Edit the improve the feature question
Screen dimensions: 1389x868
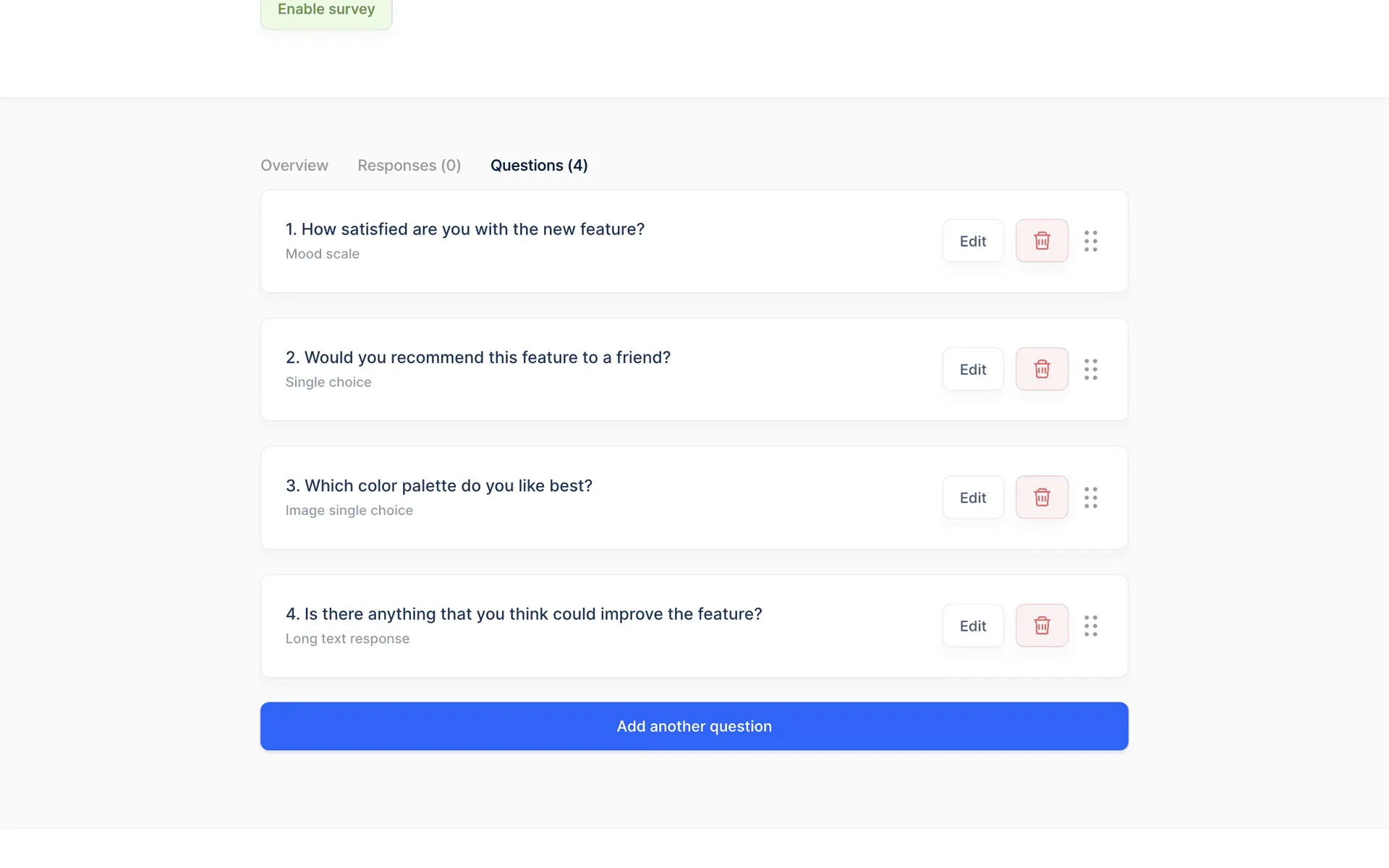point(973,626)
